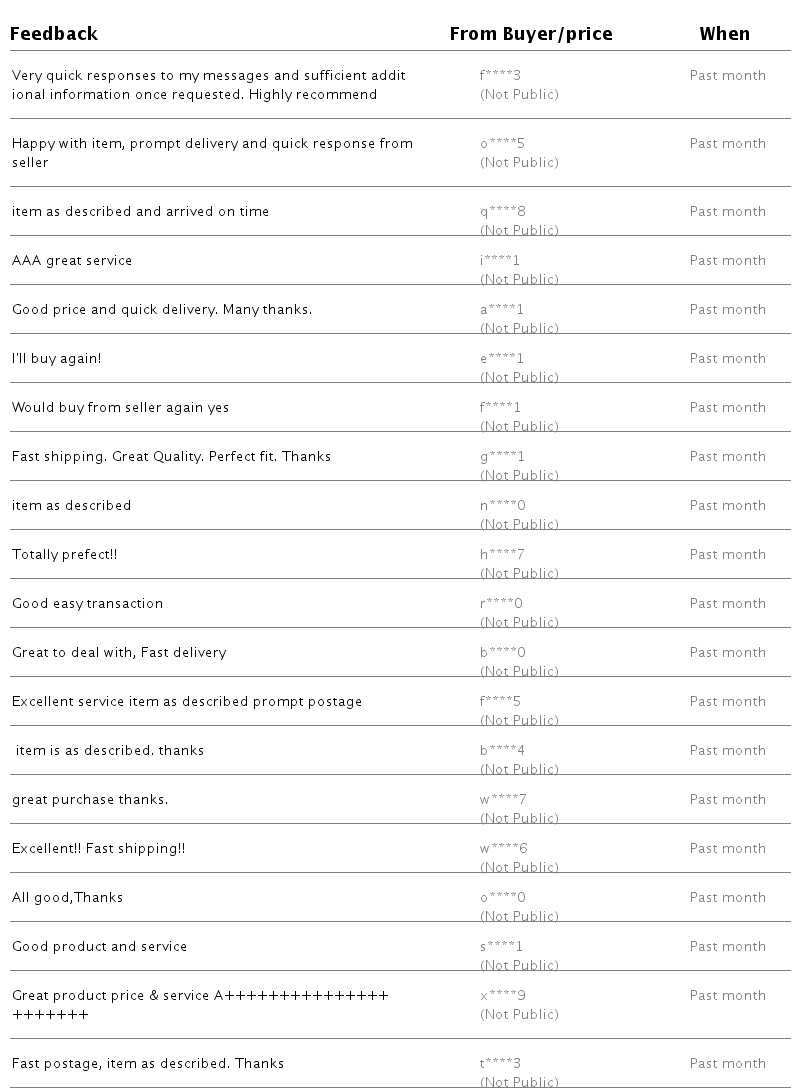Open buyer o****5 profile

coord(502,143)
